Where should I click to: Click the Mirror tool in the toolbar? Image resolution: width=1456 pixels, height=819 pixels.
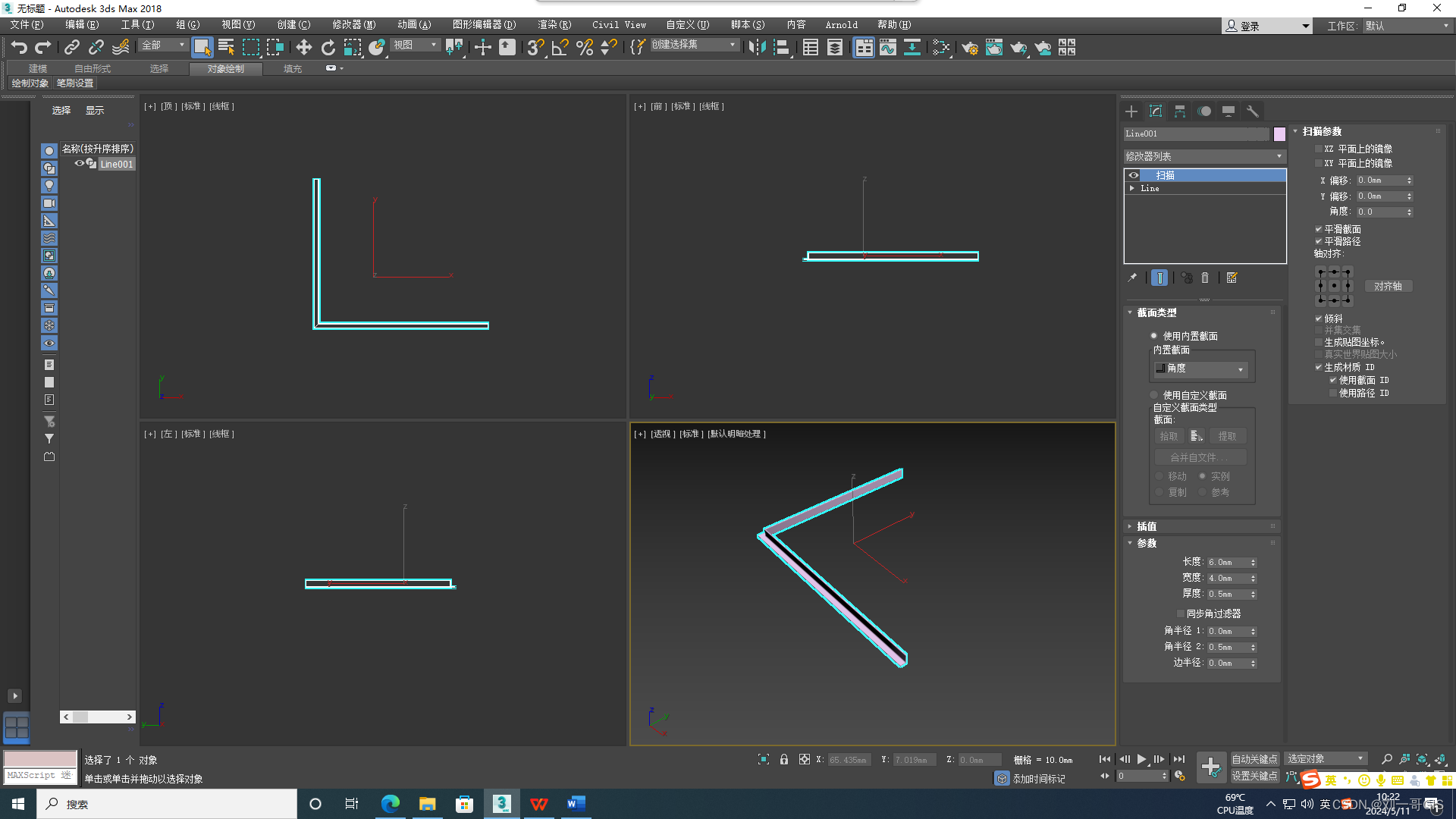pos(756,48)
